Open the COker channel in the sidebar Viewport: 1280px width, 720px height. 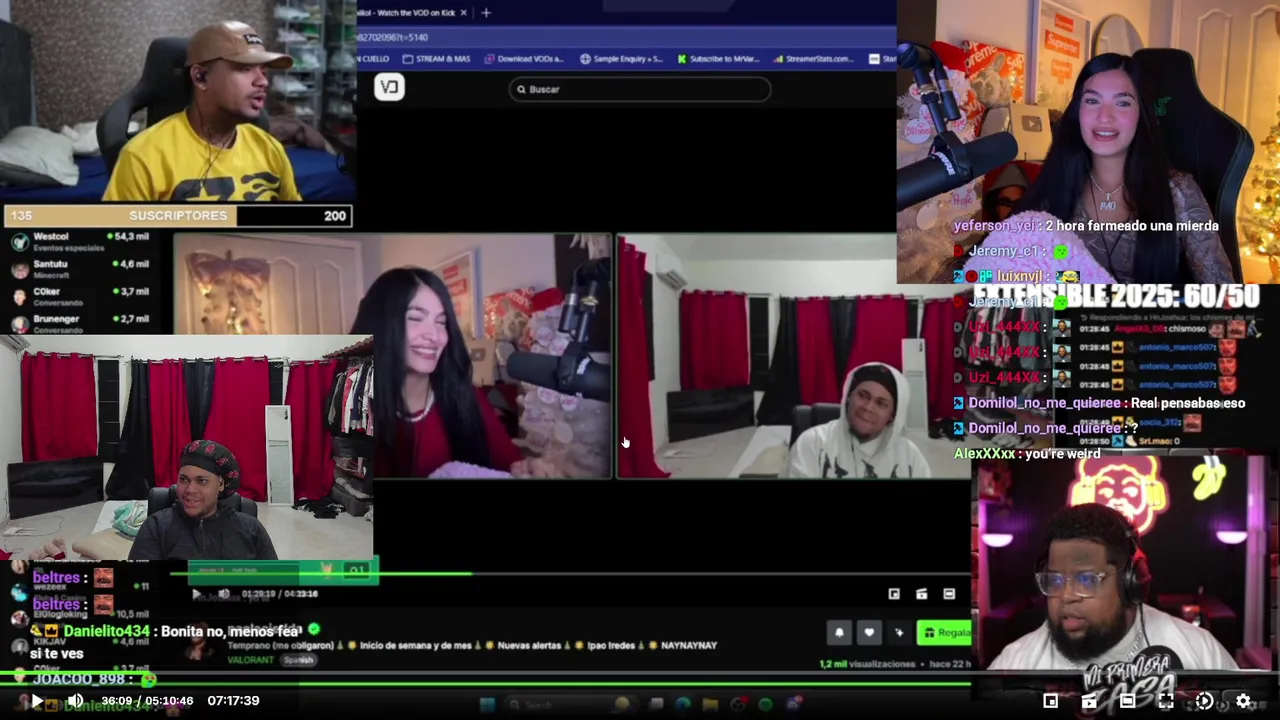point(80,296)
